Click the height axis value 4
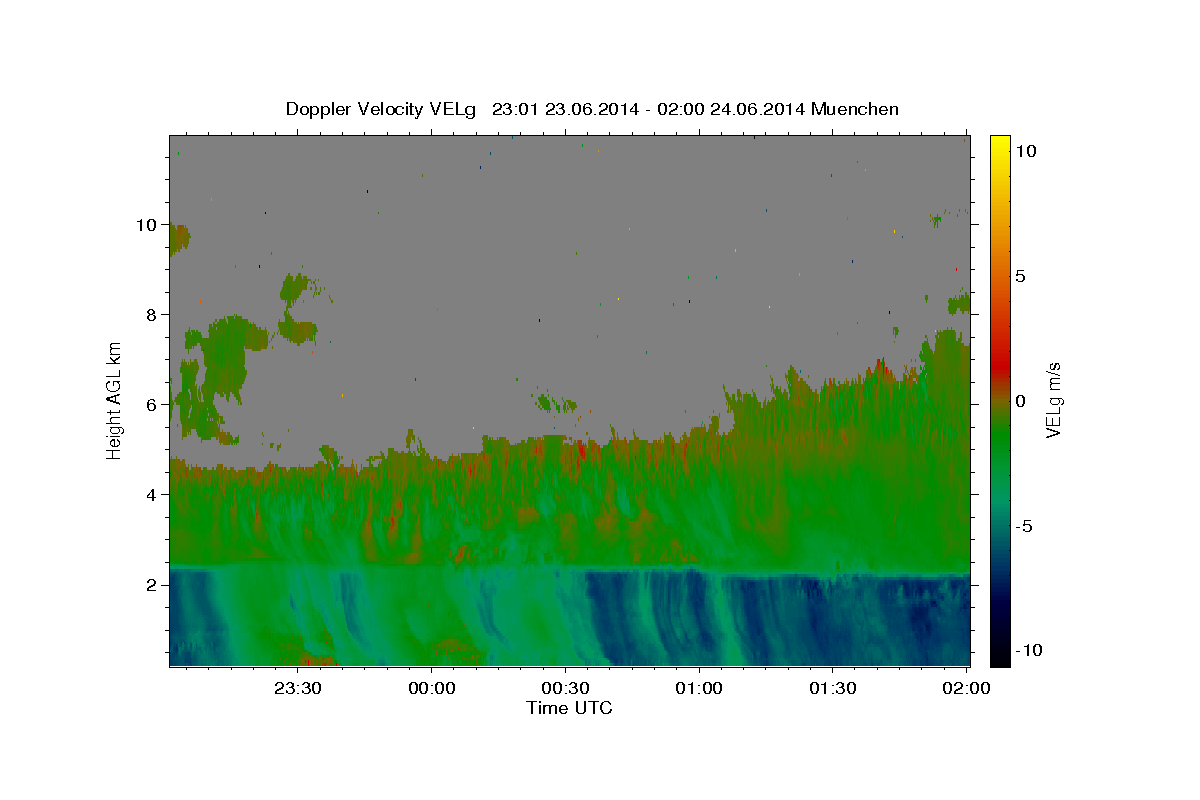 coord(153,495)
